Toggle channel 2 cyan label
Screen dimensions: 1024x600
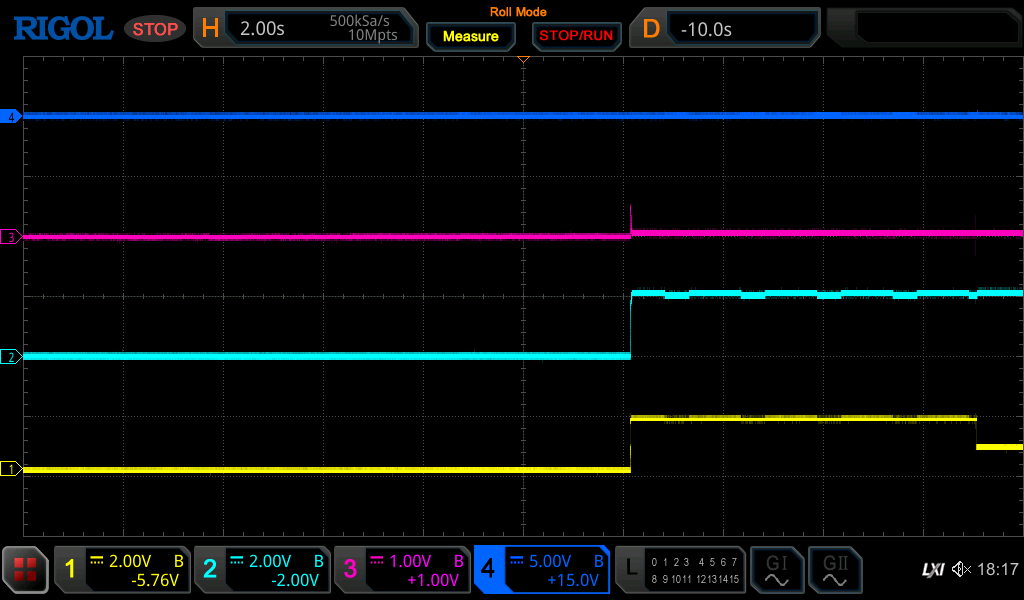tap(210, 569)
